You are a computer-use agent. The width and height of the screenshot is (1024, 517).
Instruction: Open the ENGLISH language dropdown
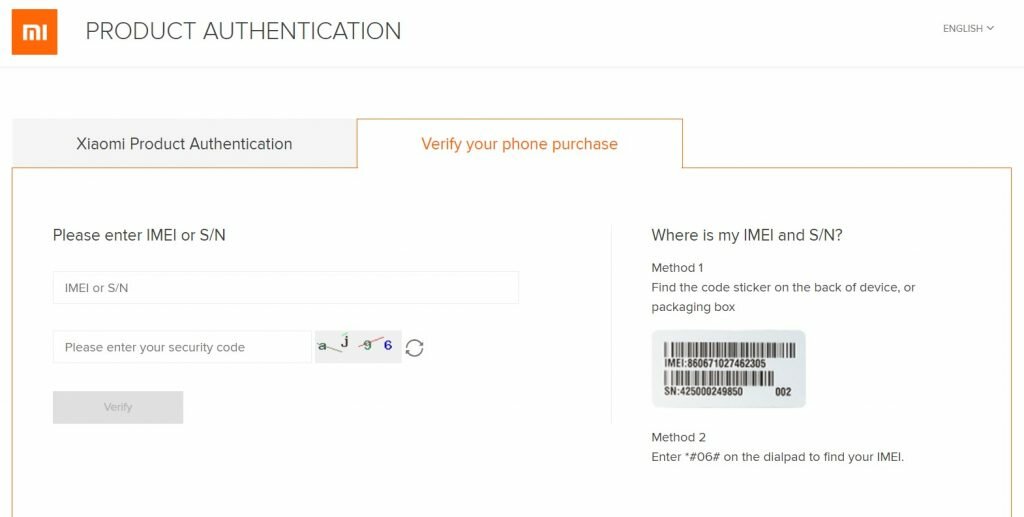tap(967, 29)
